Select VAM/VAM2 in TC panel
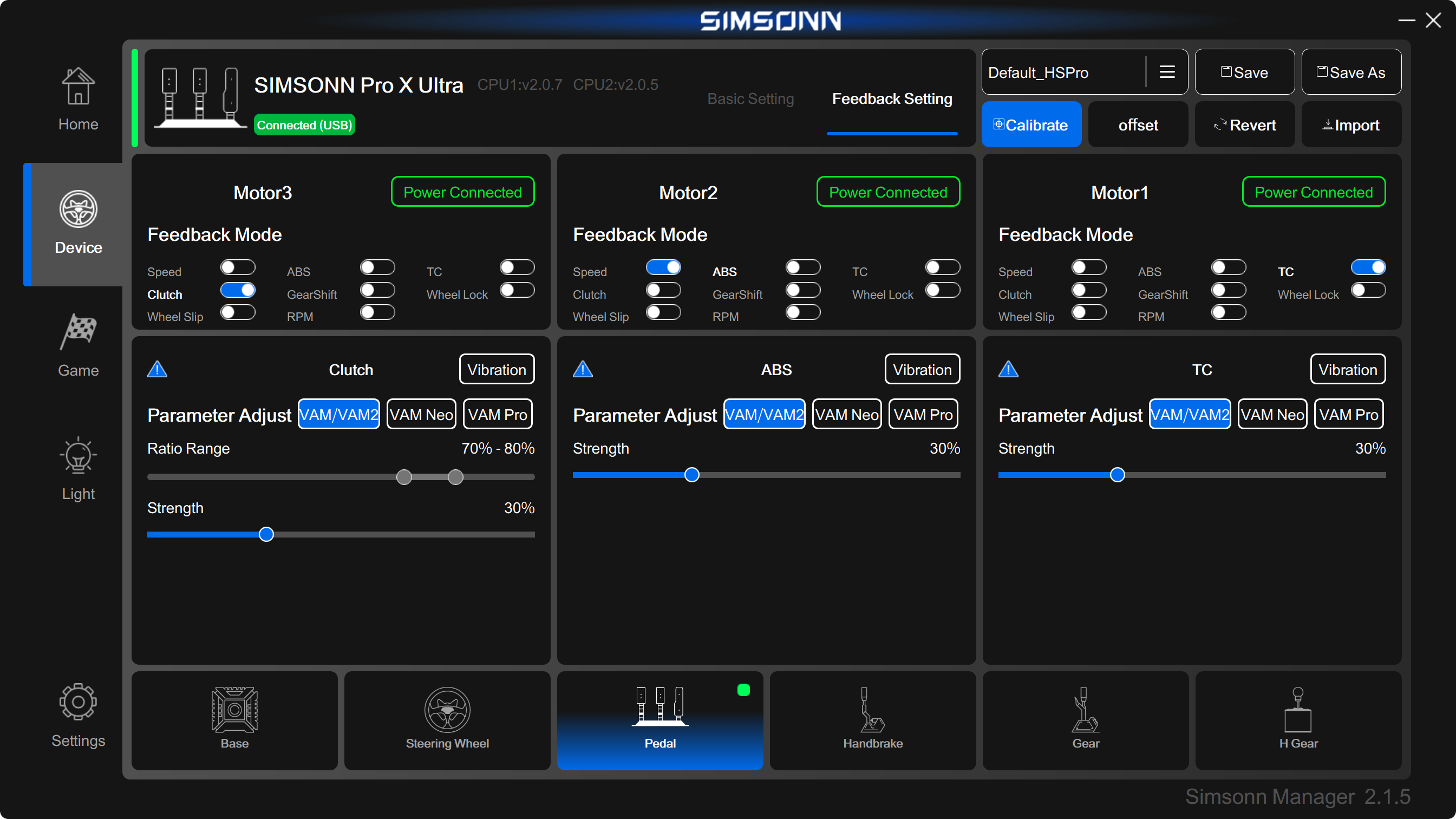This screenshot has width=1456, height=819. pos(1190,414)
